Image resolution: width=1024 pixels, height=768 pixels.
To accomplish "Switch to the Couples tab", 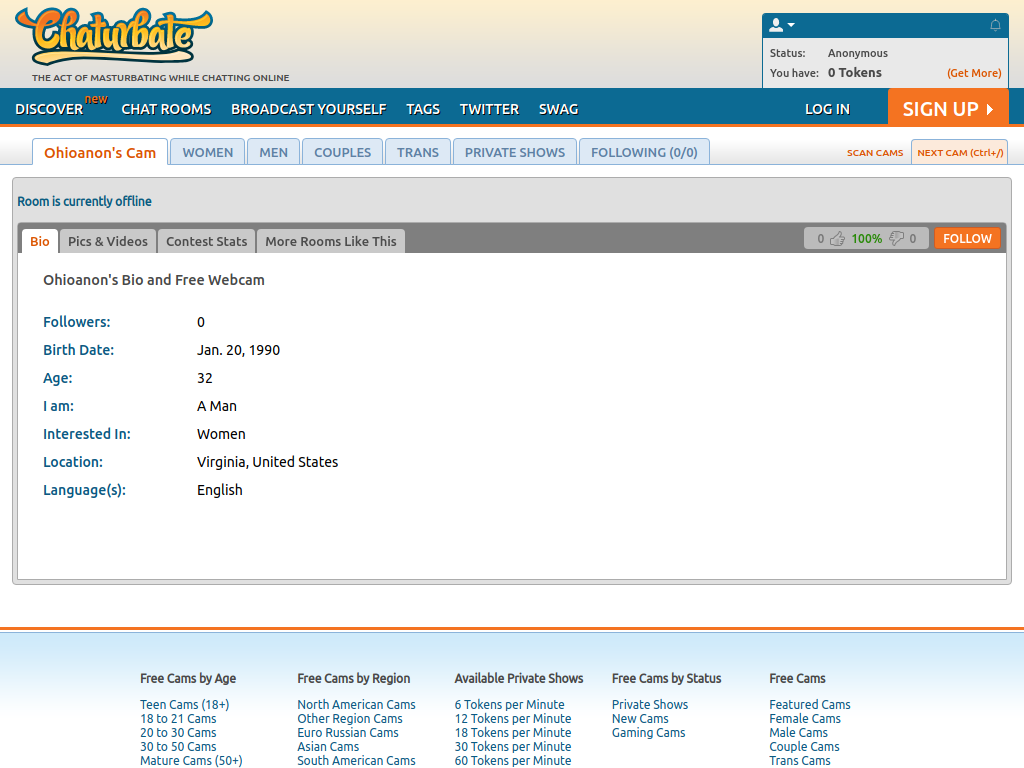I will tap(342, 152).
